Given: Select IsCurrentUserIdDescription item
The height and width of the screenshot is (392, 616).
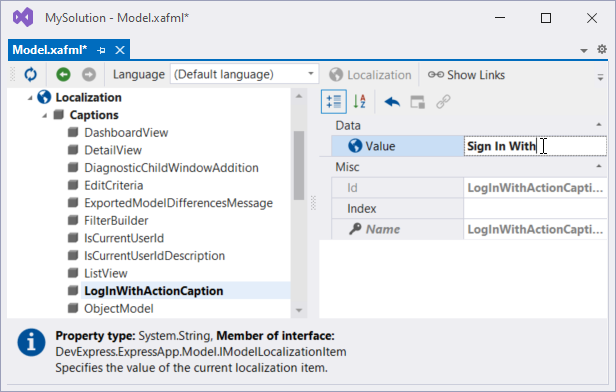Looking at the screenshot, I should pos(154,256).
